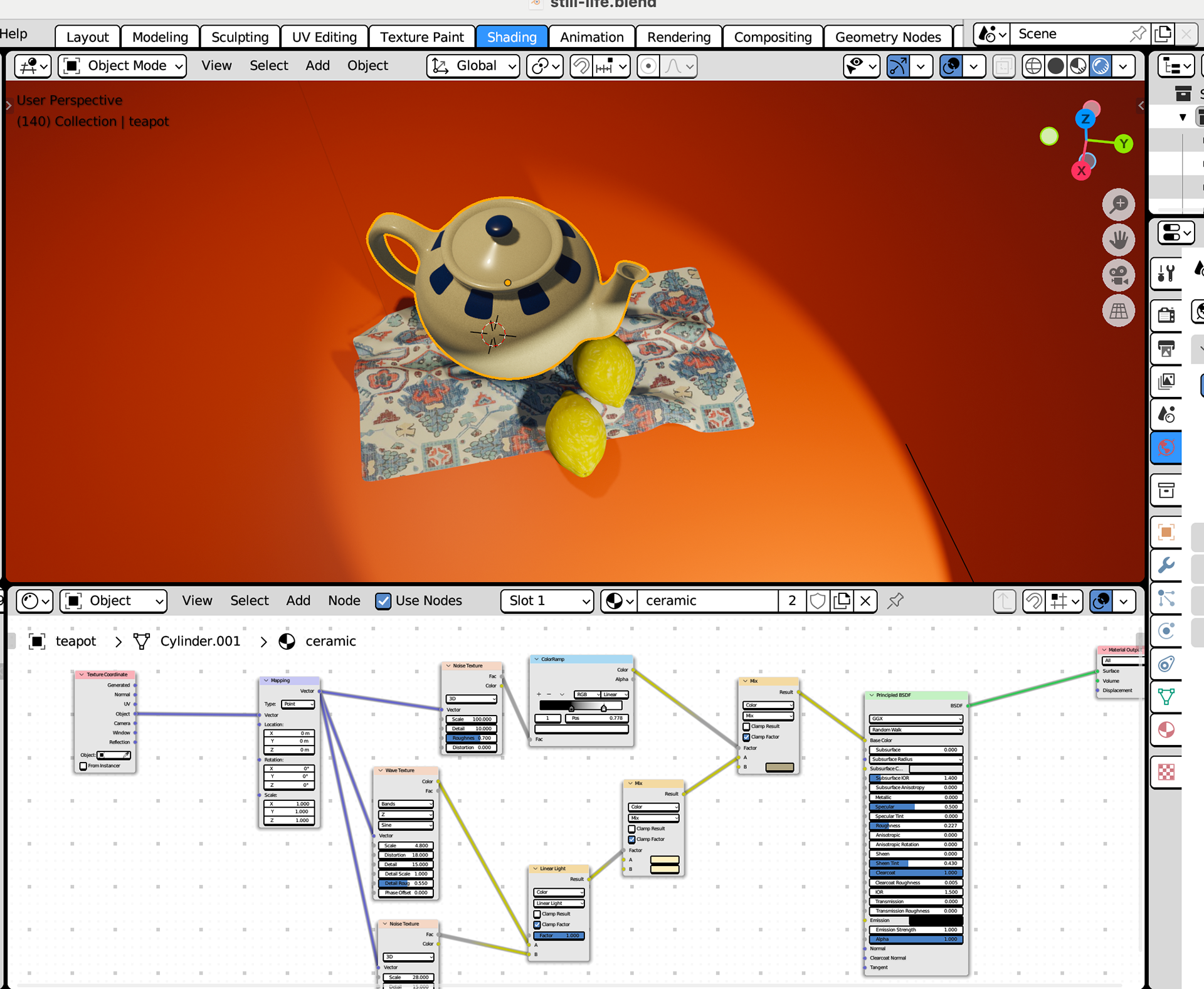
Task: Toggle node editor snap magnet button
Action: pos(1033,601)
